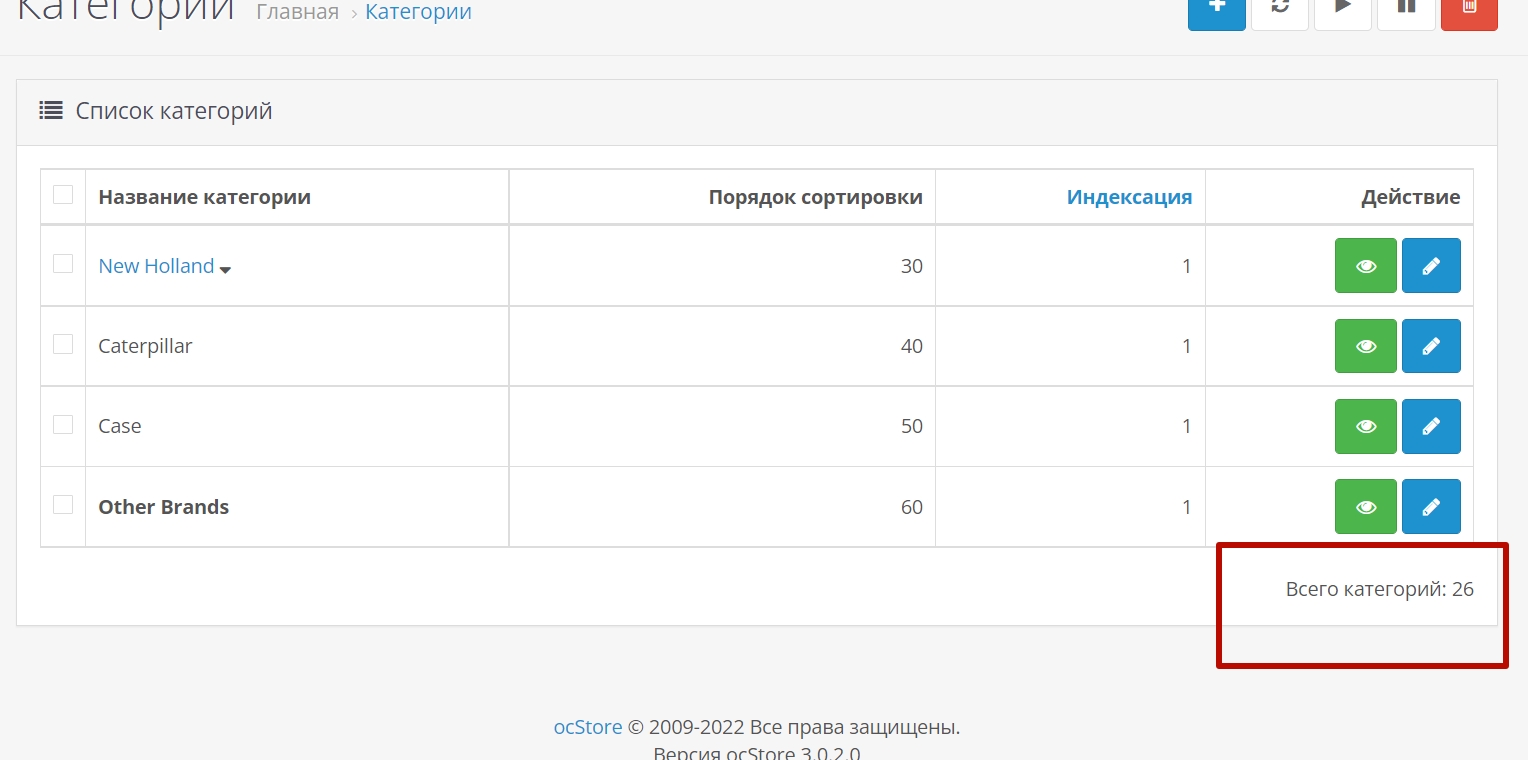Click the play (enable) icon button
Screen dimensions: 1528x760
pyautogui.click(x=1343, y=10)
